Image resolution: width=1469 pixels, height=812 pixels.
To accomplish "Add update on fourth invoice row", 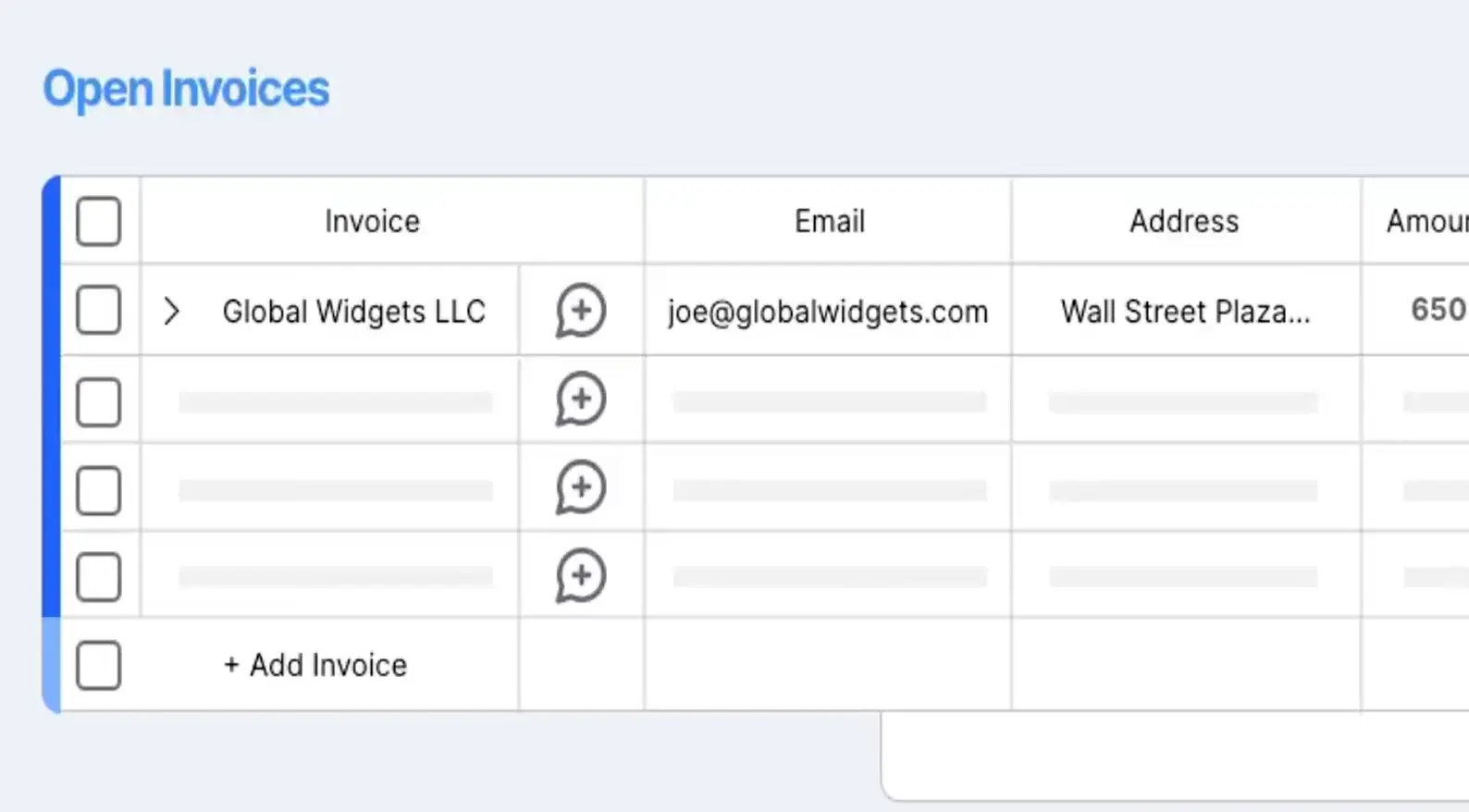I will click(x=581, y=576).
